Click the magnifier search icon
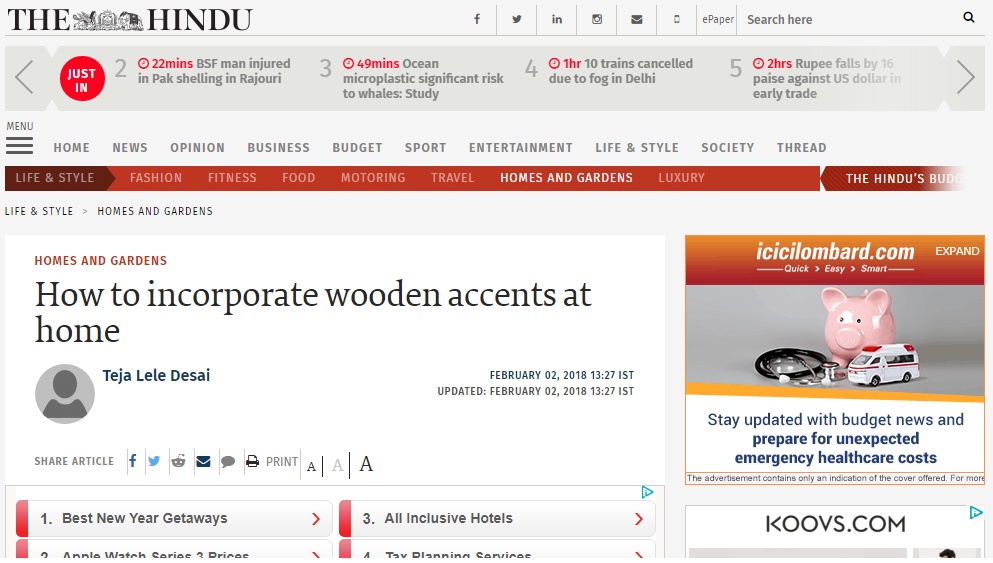Image resolution: width=993 pixels, height=563 pixels. point(968,18)
